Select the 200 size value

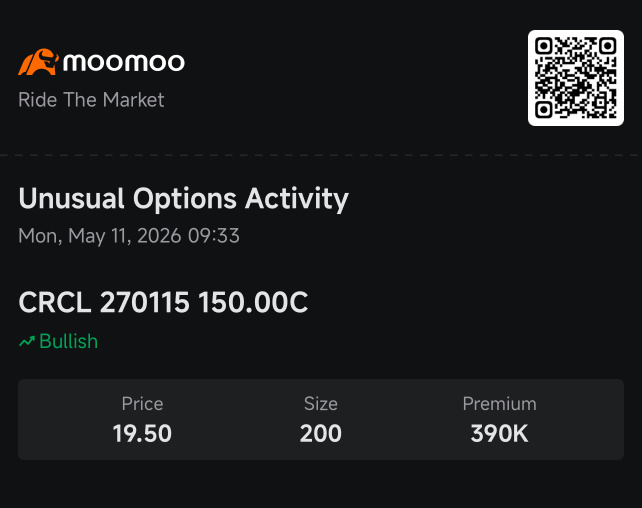[321, 433]
